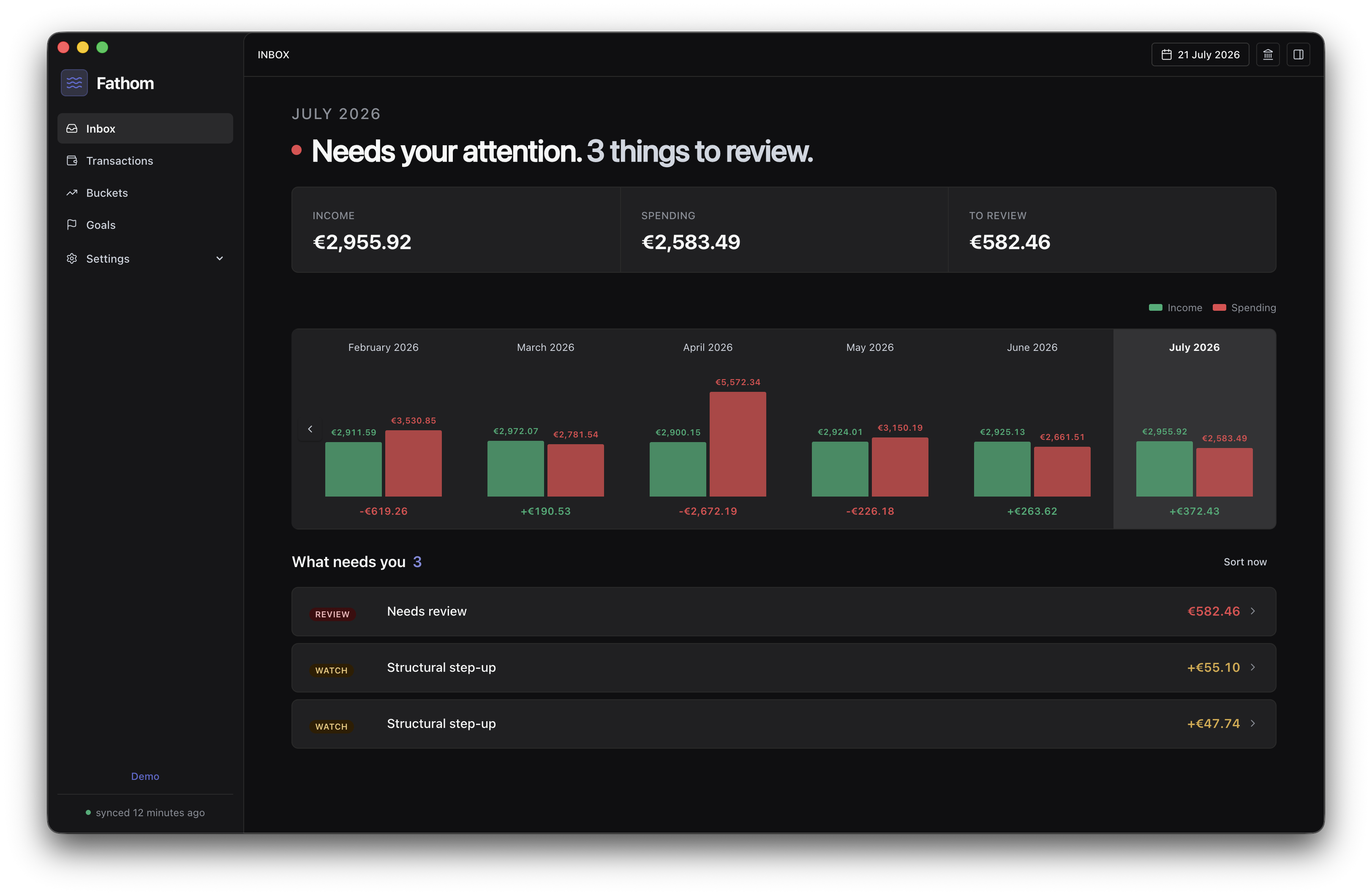The image size is (1372, 896).
Task: Click the calendar icon beside 21 July 2026
Action: (x=1166, y=55)
